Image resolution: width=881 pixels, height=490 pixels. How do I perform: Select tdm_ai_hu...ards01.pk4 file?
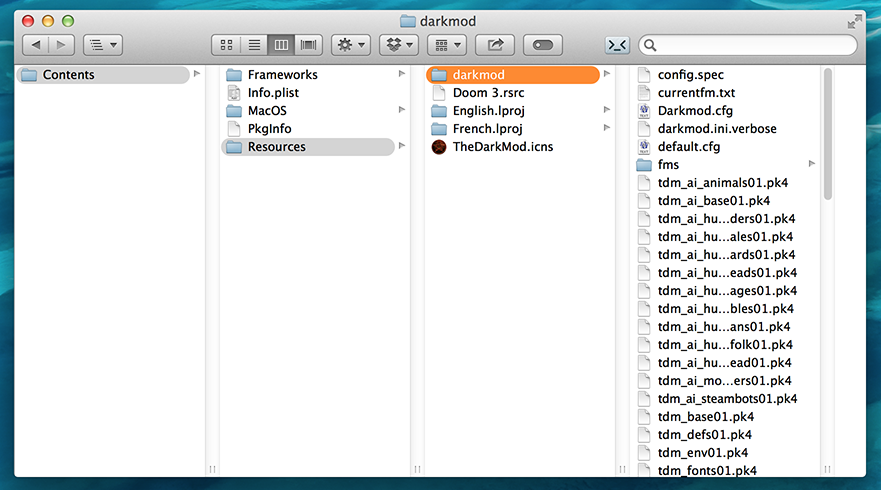coord(728,255)
